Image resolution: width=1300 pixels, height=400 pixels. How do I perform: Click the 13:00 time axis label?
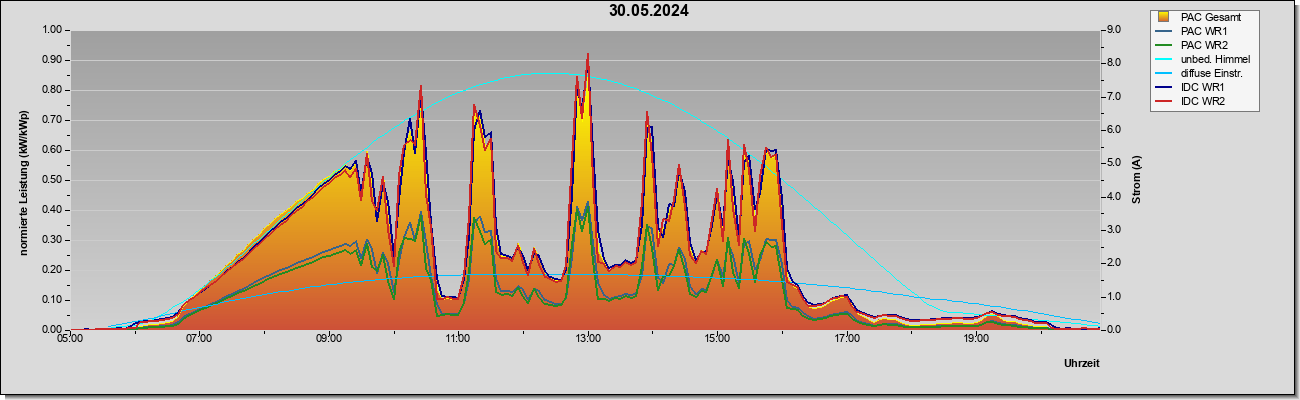coord(588,340)
